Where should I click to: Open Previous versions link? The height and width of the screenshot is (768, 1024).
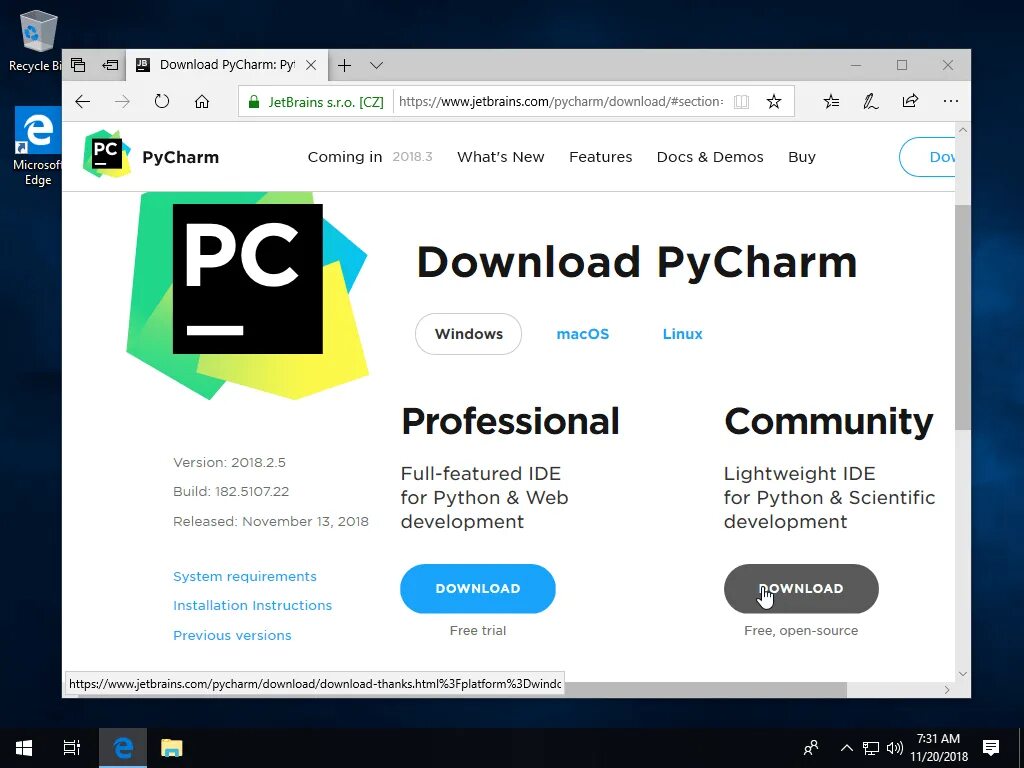(232, 635)
